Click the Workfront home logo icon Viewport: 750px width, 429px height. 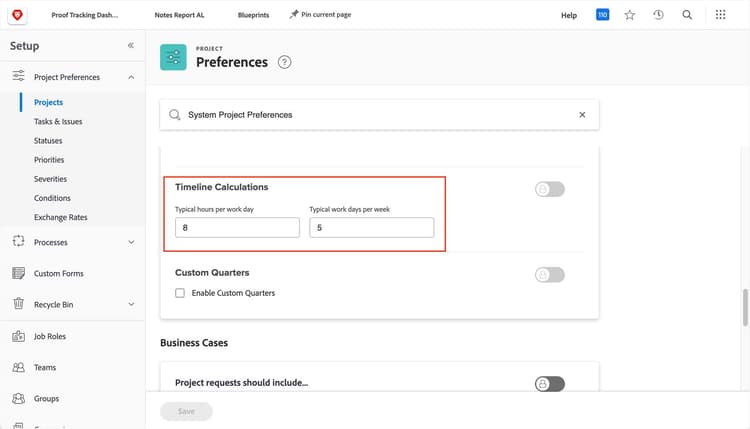(17, 15)
